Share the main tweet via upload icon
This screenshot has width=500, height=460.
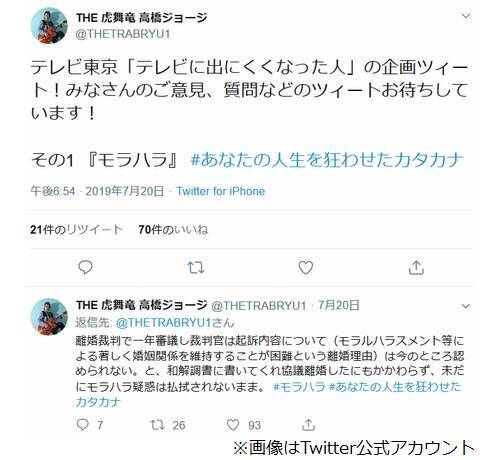pos(416,267)
